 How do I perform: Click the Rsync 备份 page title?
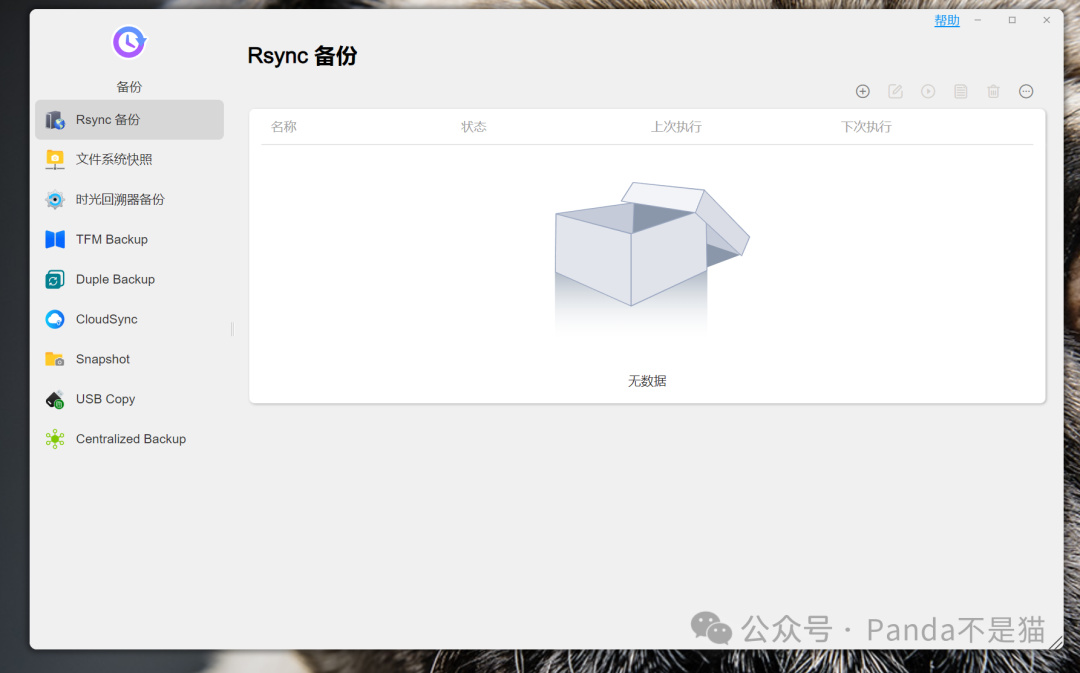coord(302,56)
